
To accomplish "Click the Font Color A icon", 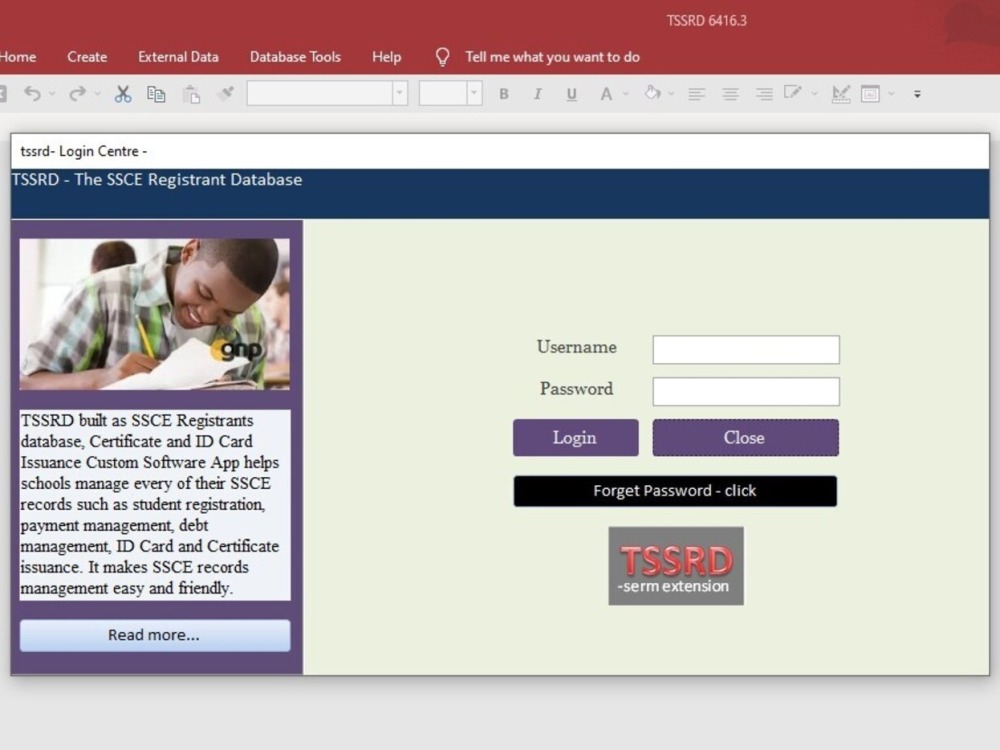I will tap(606, 94).
